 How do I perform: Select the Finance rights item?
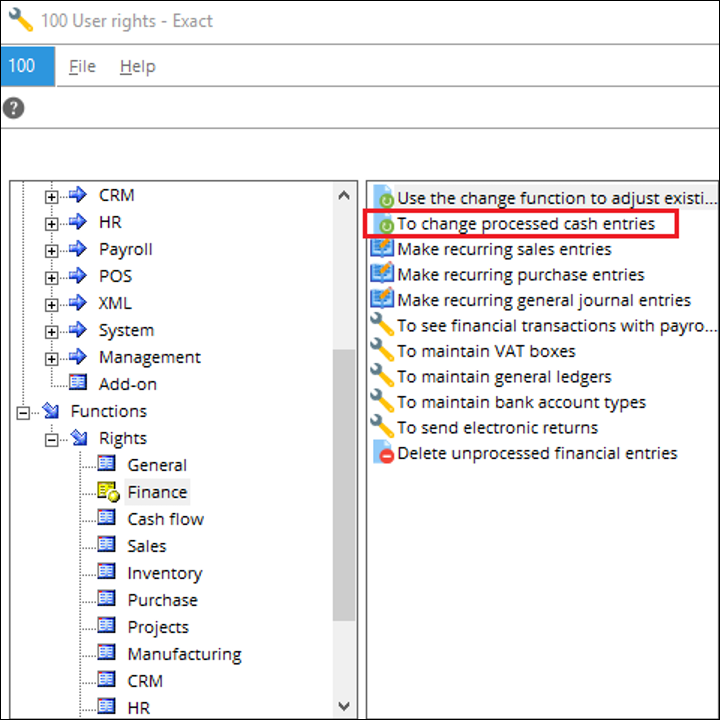157,492
